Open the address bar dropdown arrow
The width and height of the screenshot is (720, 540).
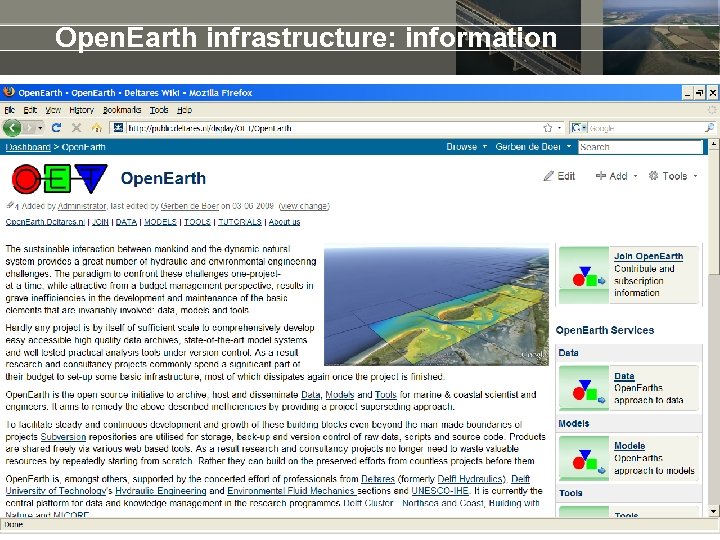click(559, 128)
